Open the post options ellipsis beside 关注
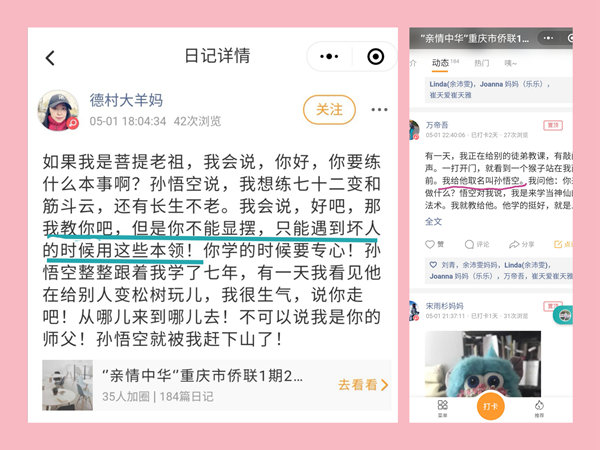The height and width of the screenshot is (450, 600). [x=379, y=110]
